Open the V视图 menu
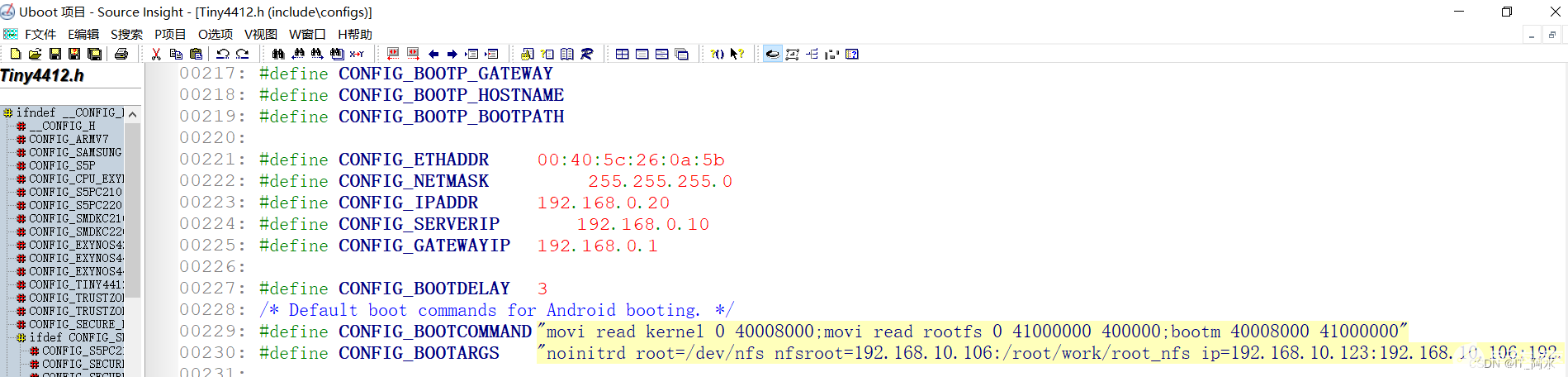 pyautogui.click(x=261, y=34)
